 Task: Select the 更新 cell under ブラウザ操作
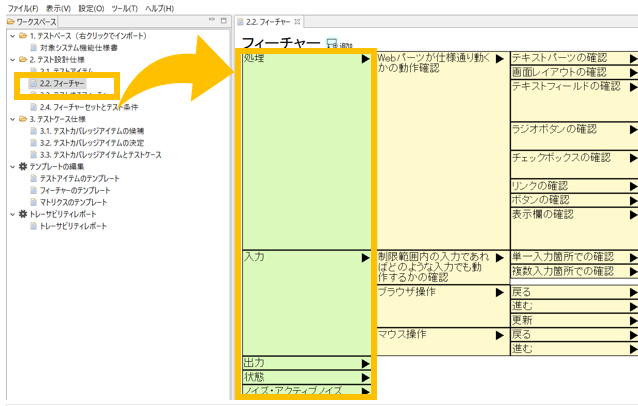pyautogui.click(x=574, y=320)
